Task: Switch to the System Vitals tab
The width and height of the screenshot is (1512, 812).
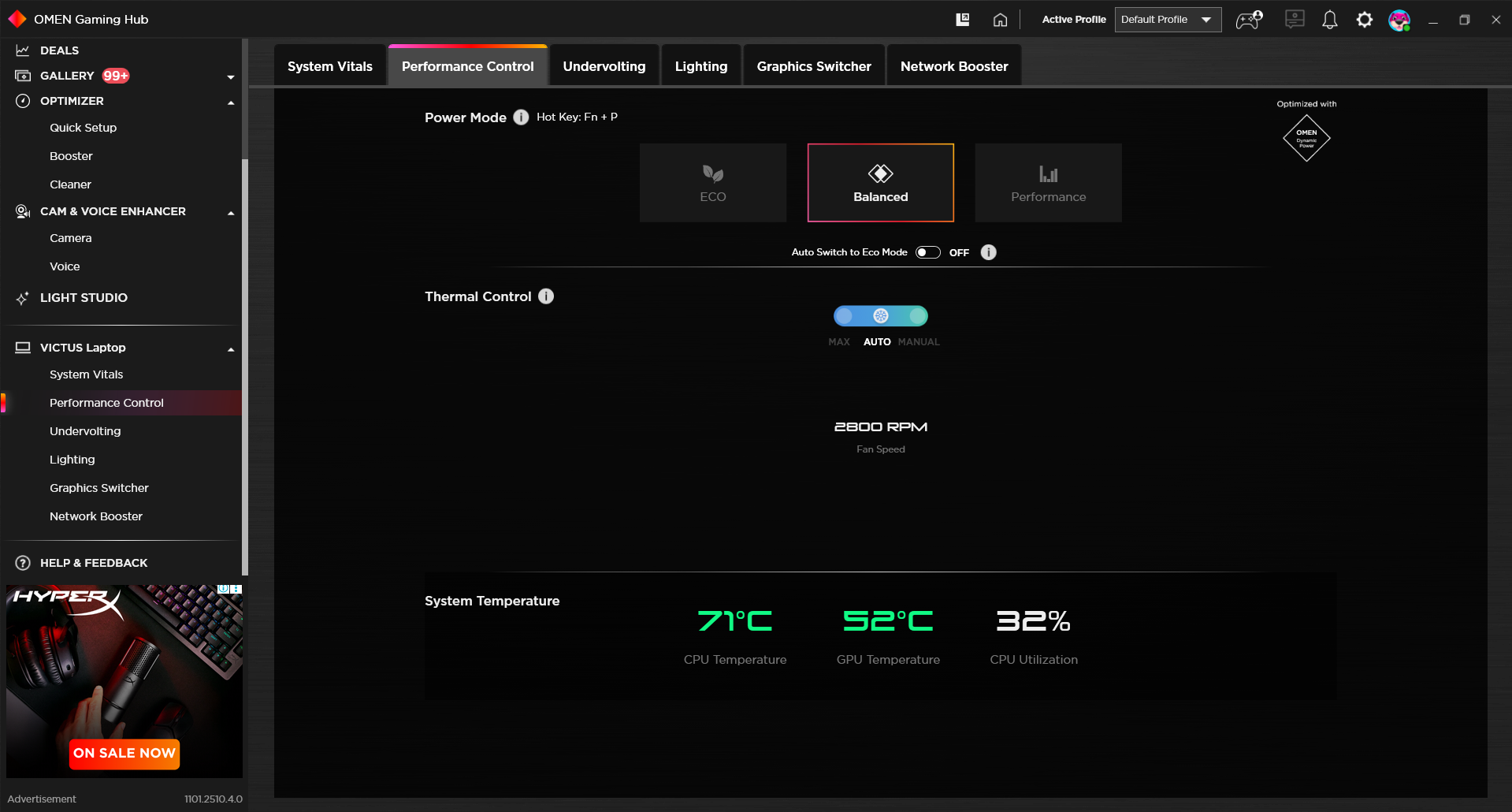Action: pyautogui.click(x=330, y=66)
